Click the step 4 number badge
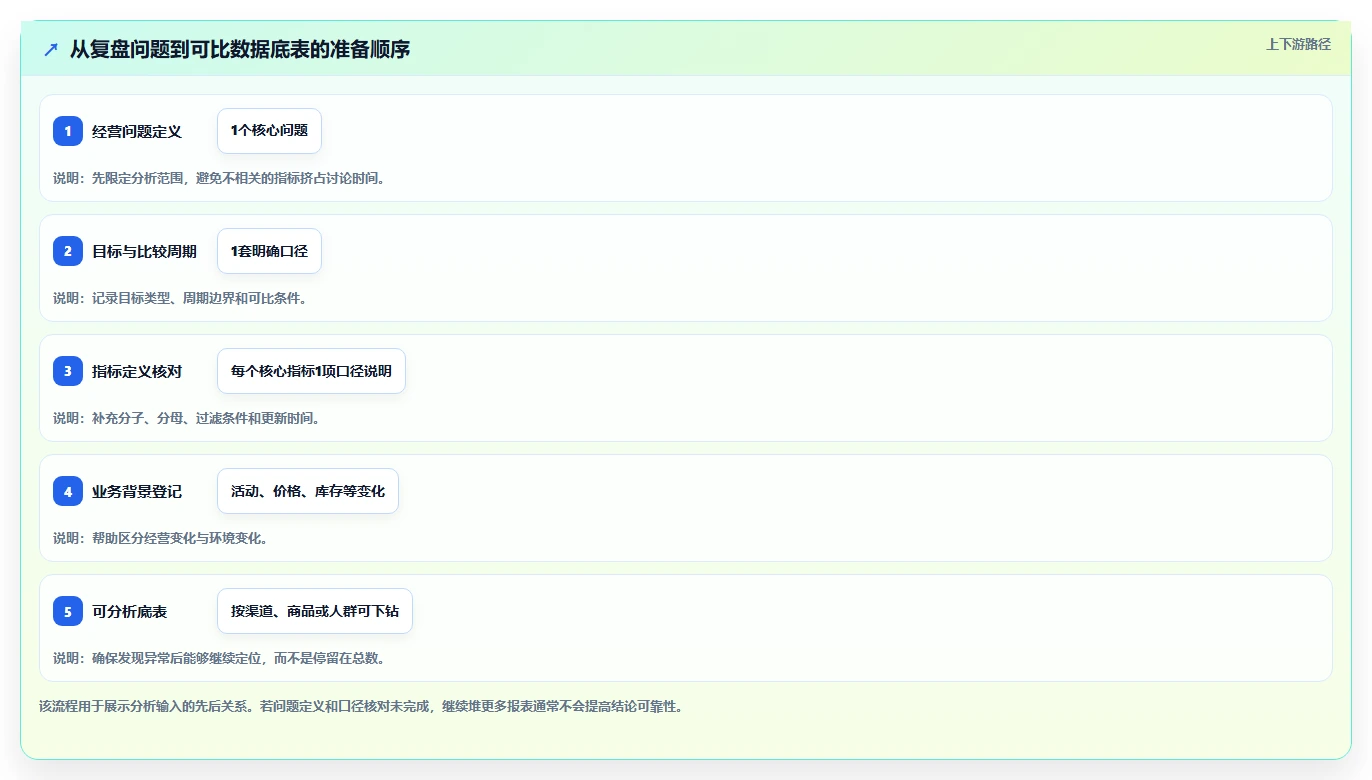The width and height of the screenshot is (1372, 780). point(68,491)
